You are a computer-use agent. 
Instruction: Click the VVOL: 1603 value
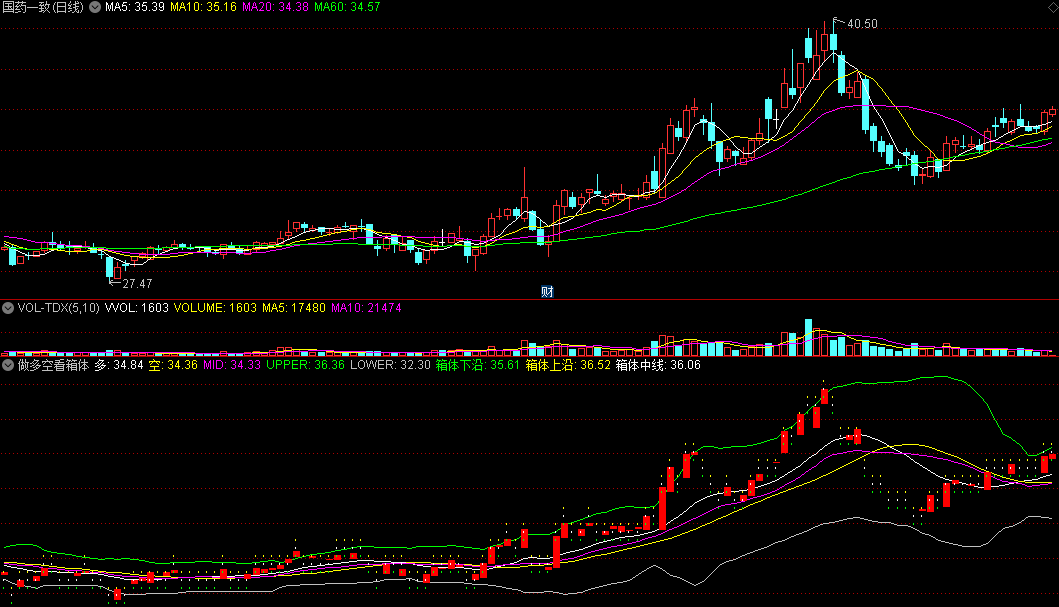coord(136,308)
